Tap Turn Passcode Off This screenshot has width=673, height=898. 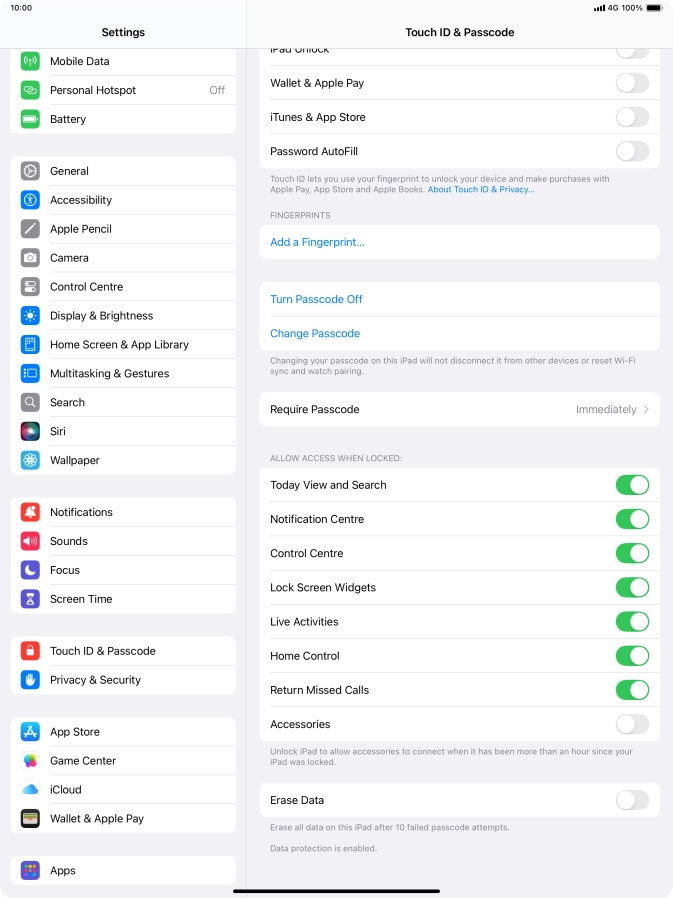point(316,300)
